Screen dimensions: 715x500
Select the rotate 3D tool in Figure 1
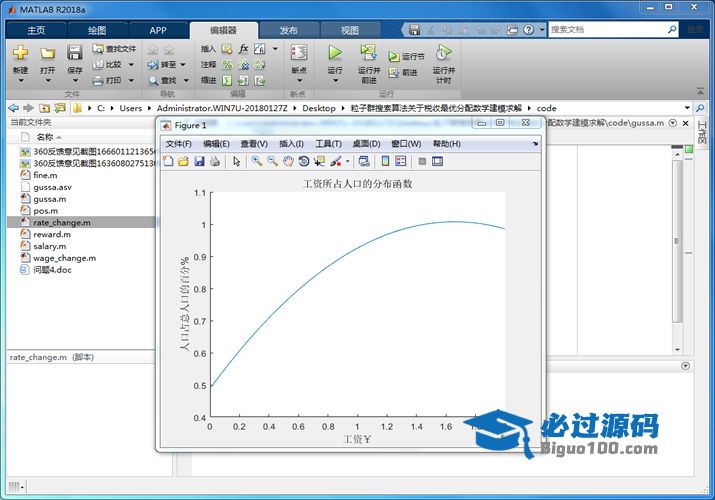[304, 161]
